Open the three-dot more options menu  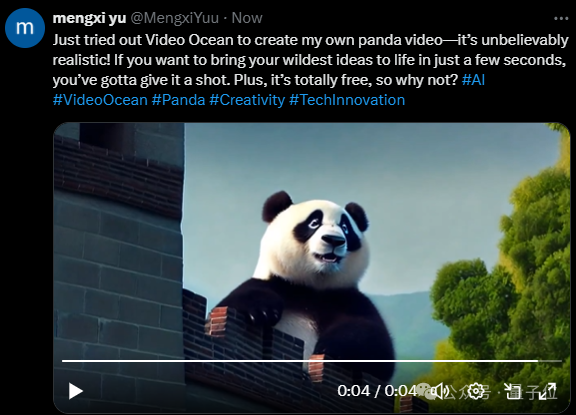point(561,18)
